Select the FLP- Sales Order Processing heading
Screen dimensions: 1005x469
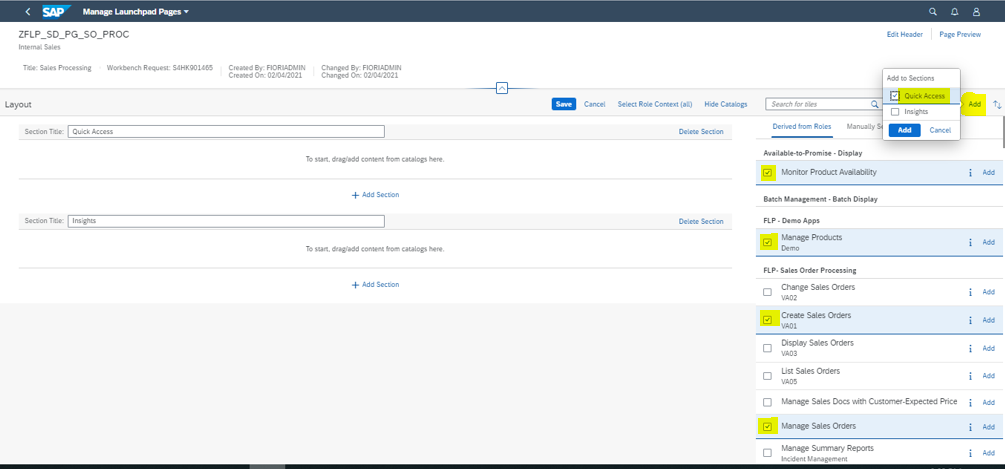(x=810, y=270)
